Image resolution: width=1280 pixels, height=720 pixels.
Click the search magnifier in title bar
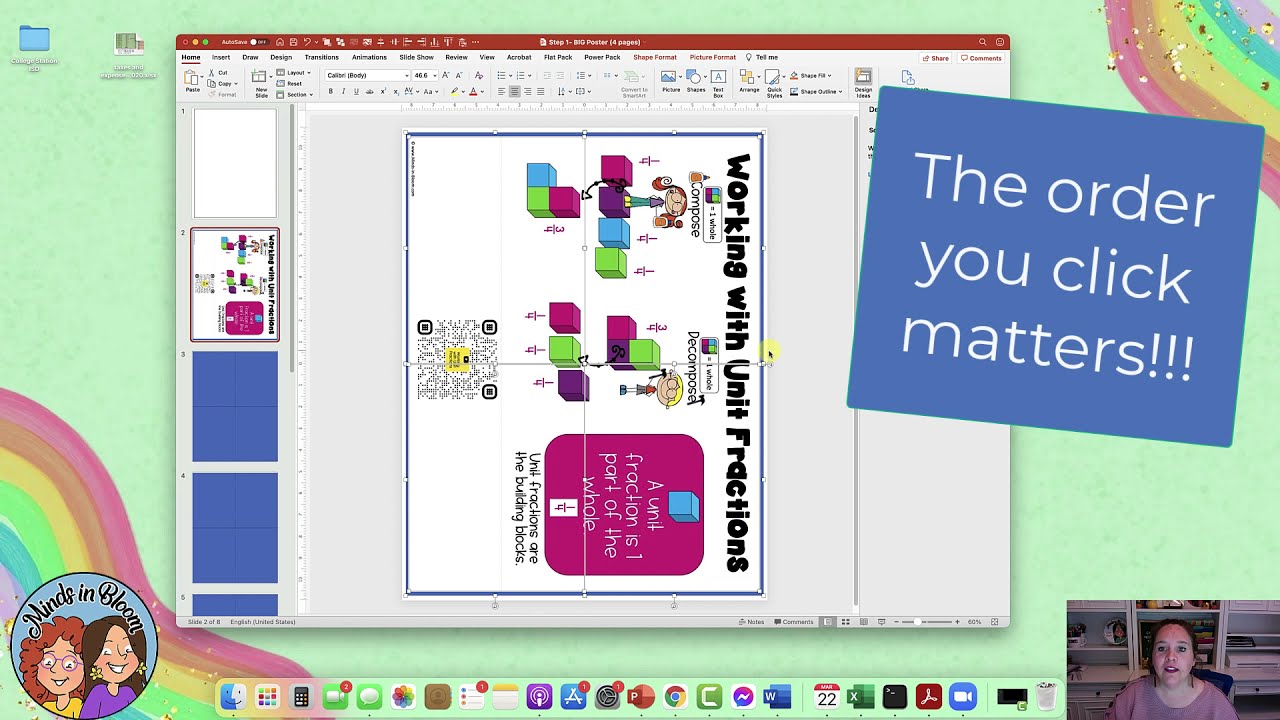pyautogui.click(x=983, y=42)
